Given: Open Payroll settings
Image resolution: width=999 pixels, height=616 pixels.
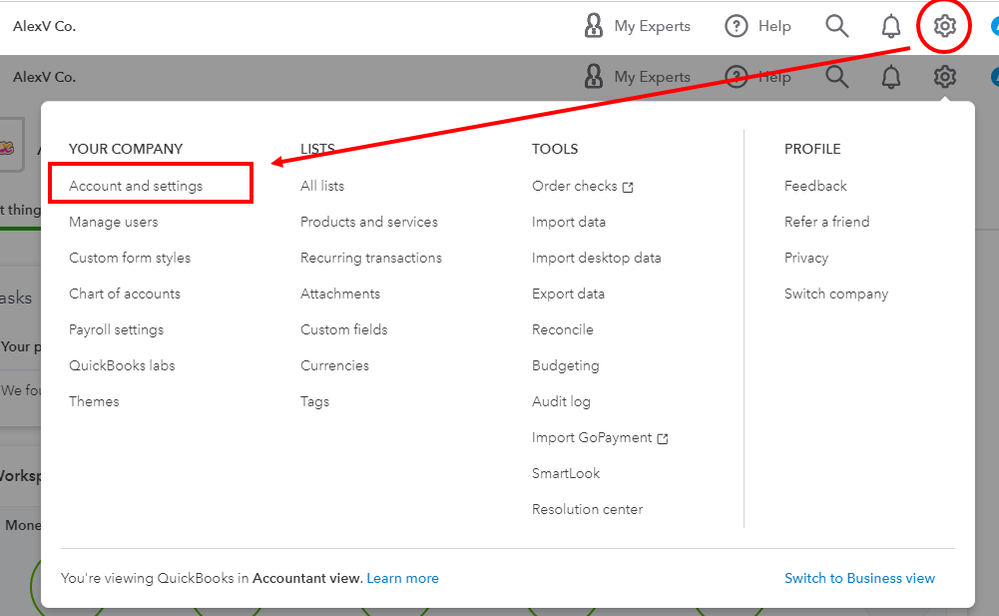Looking at the screenshot, I should pyautogui.click(x=117, y=330).
